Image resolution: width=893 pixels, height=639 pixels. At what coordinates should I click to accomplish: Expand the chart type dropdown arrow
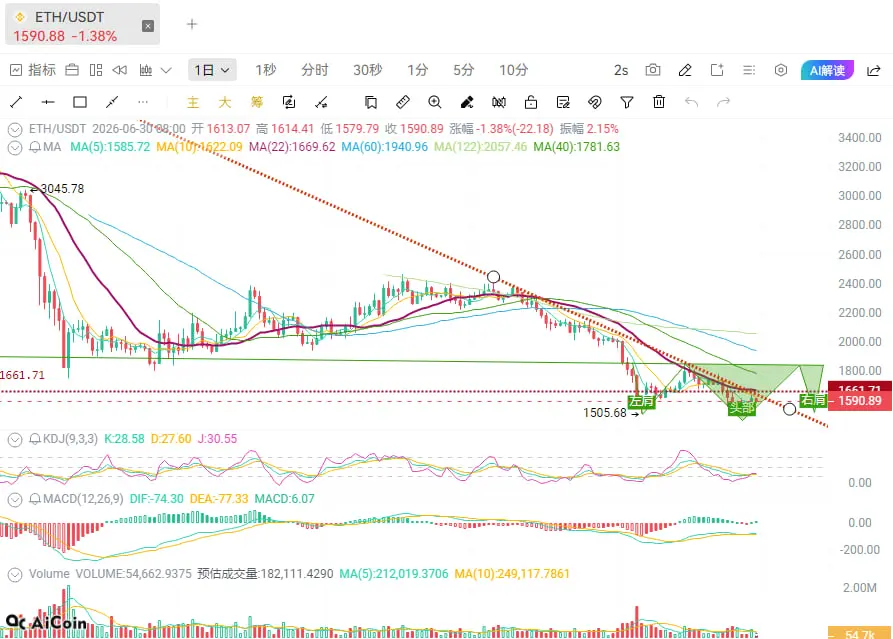pos(166,71)
